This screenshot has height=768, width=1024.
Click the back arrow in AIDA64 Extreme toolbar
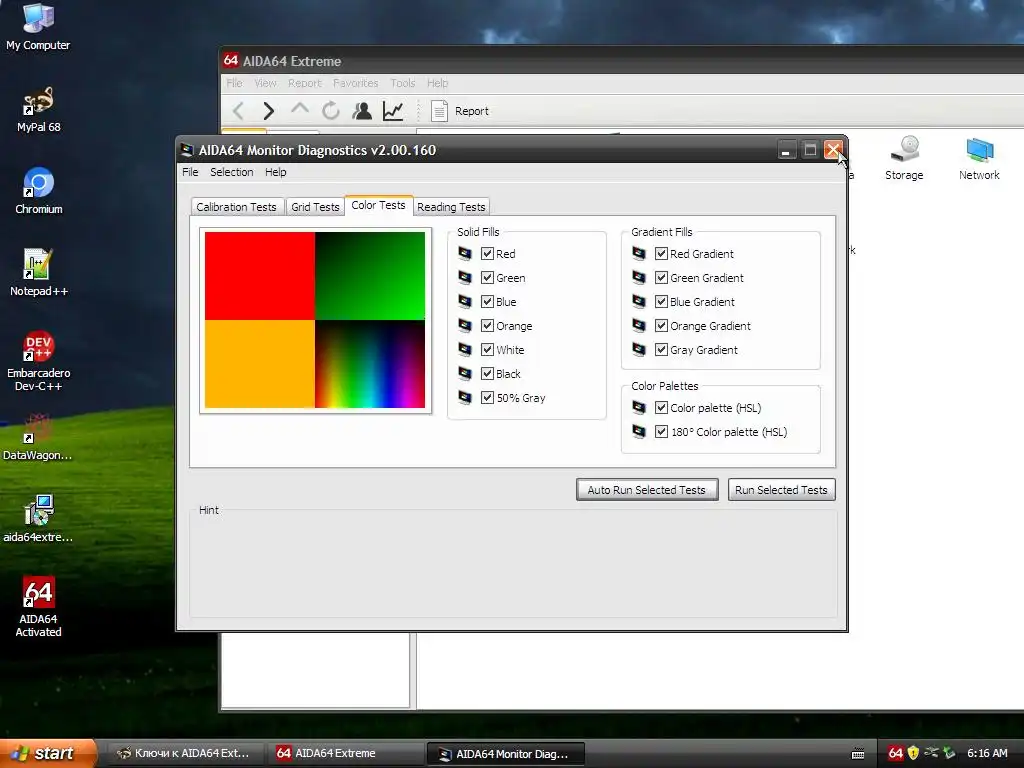click(x=238, y=111)
